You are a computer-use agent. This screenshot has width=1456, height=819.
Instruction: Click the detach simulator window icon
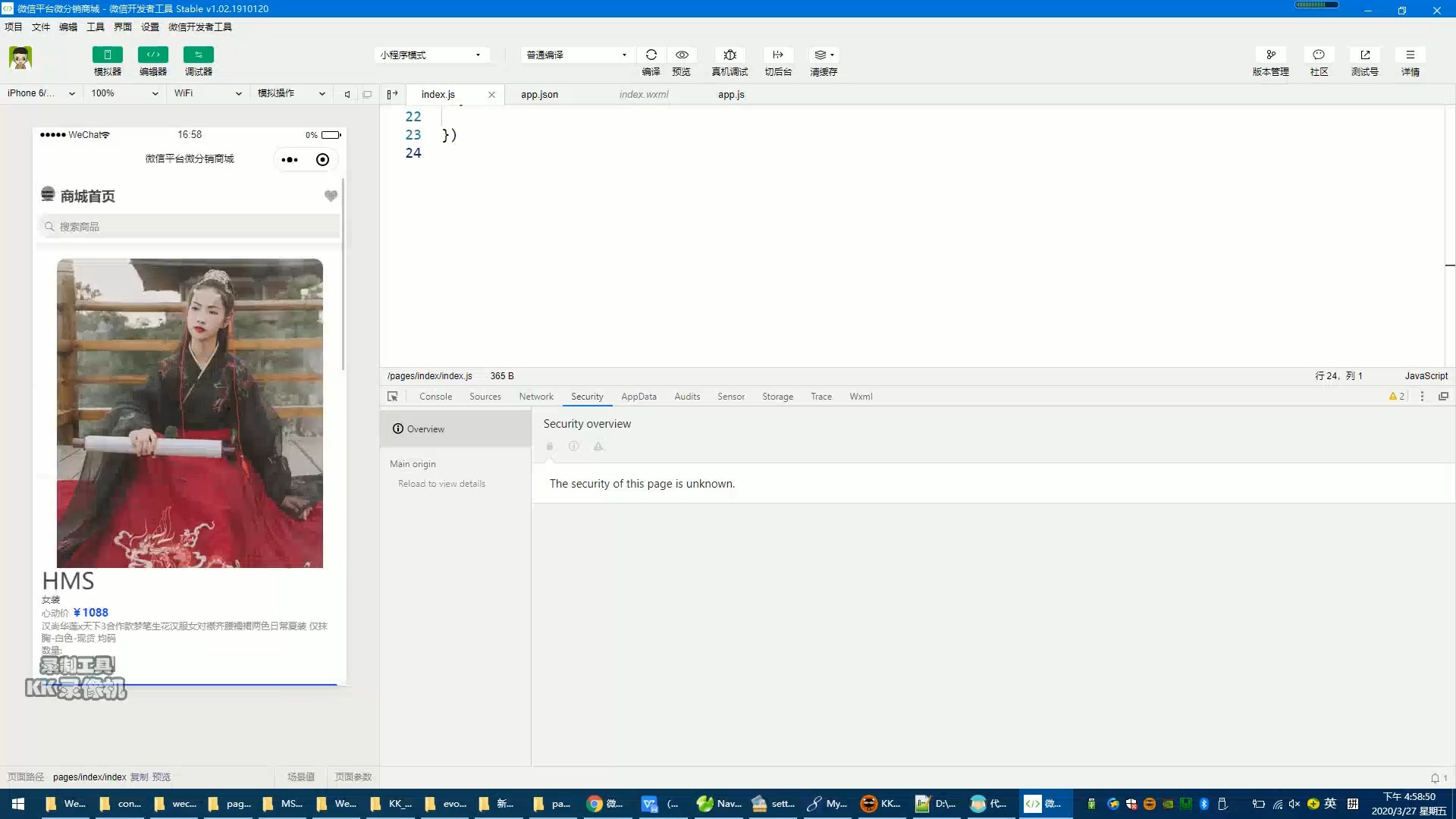[367, 94]
